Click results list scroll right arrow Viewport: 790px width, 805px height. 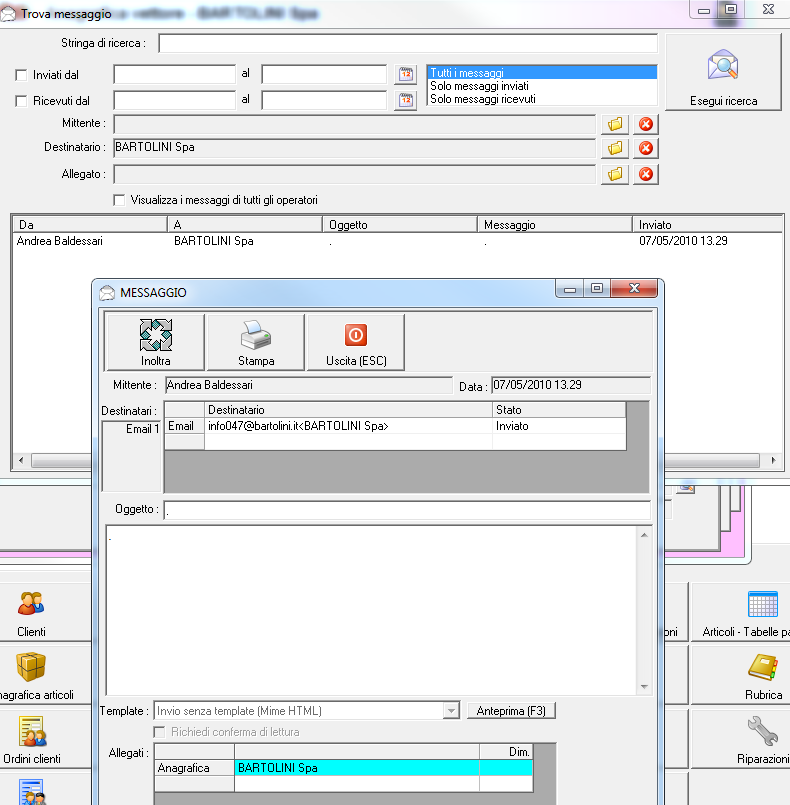773,460
